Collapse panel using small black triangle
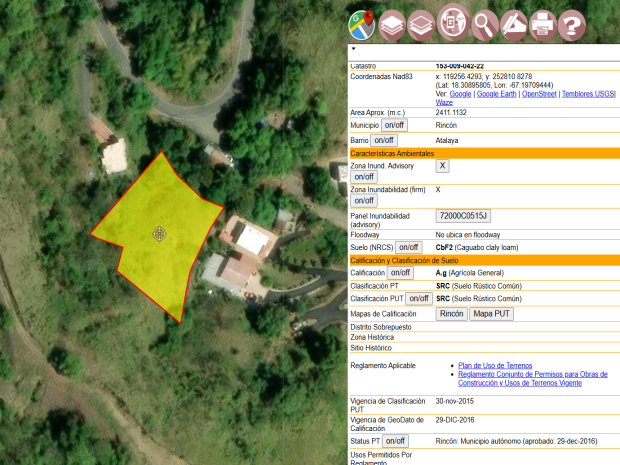Screen dimensions: 620x465 pos(353,48)
